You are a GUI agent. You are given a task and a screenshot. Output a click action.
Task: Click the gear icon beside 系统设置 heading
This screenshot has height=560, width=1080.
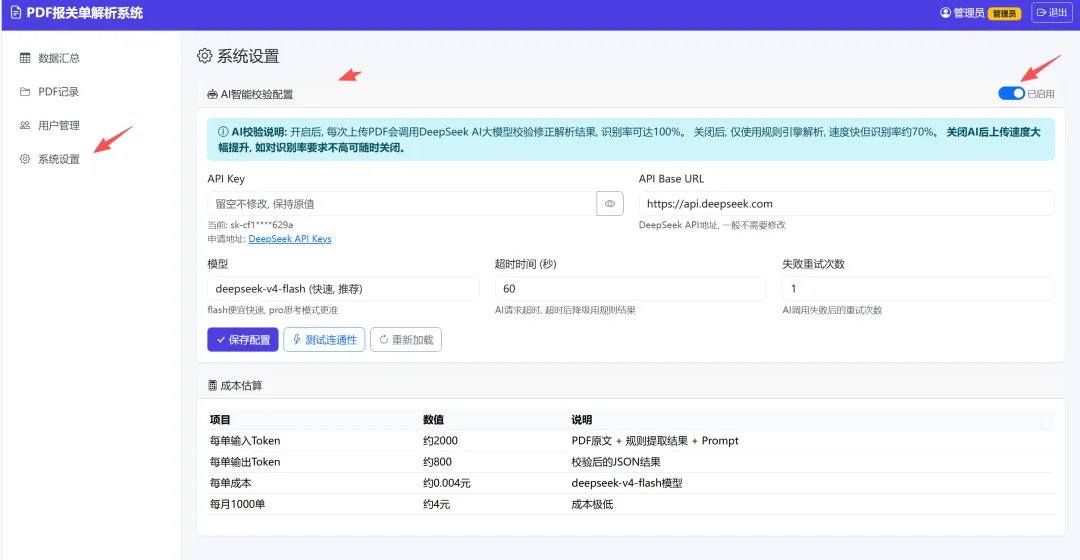point(205,56)
